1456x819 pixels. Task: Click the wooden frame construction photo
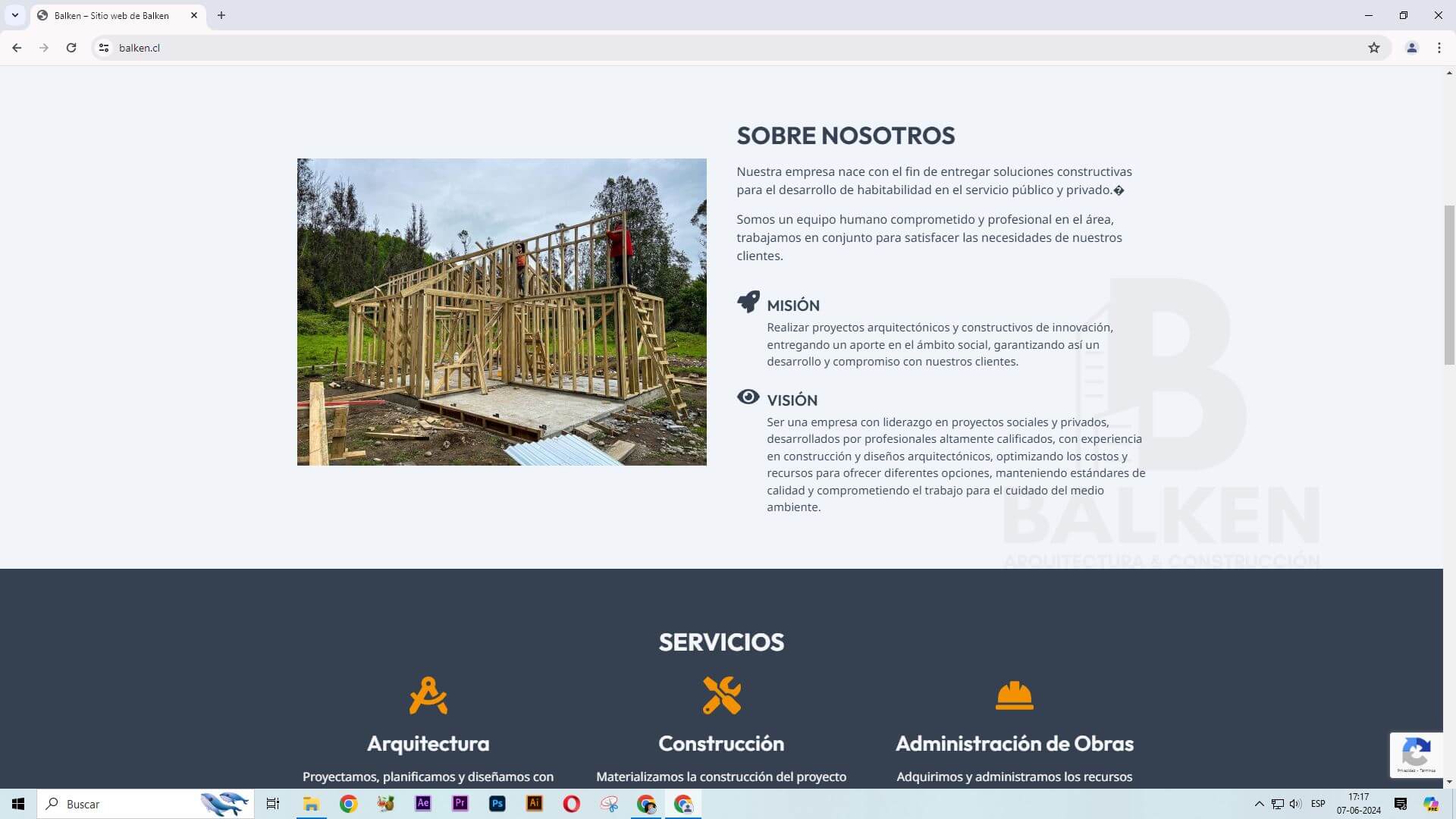pyautogui.click(x=501, y=312)
